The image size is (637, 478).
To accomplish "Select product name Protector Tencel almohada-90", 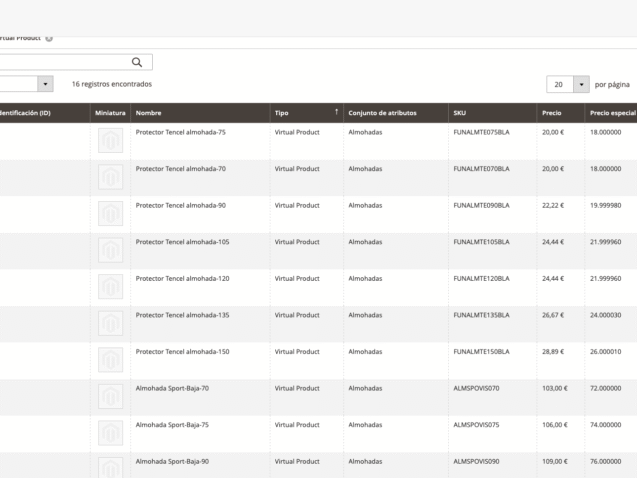I will point(180,205).
